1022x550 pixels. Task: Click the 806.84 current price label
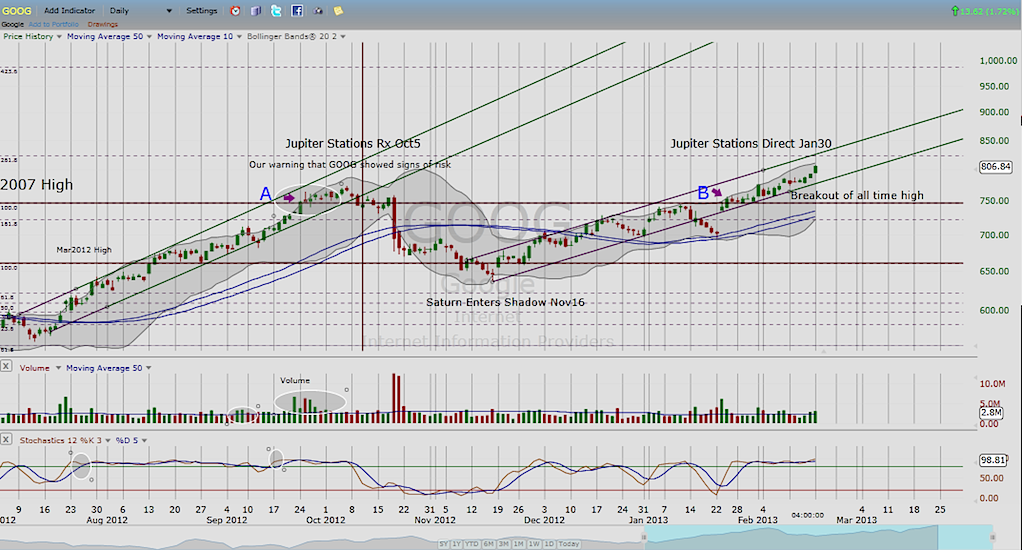coord(995,167)
